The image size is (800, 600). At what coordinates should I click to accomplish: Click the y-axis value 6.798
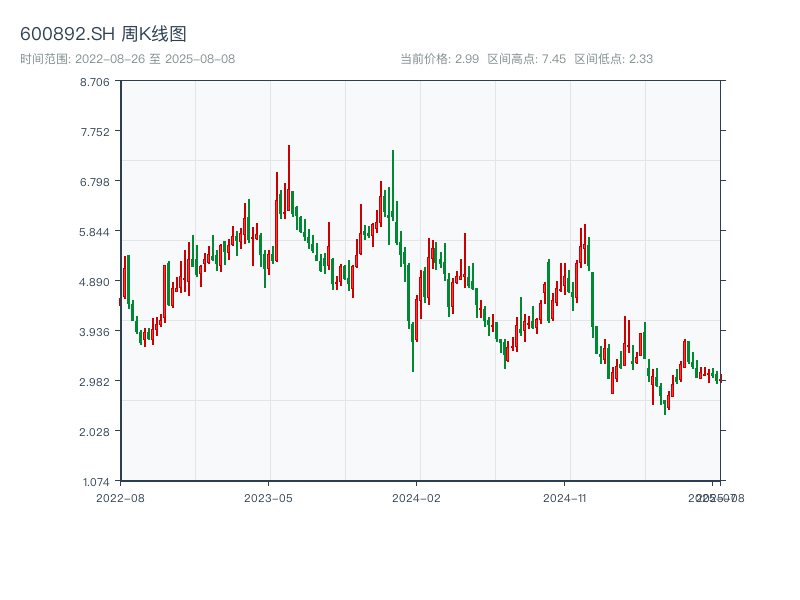tap(94, 182)
